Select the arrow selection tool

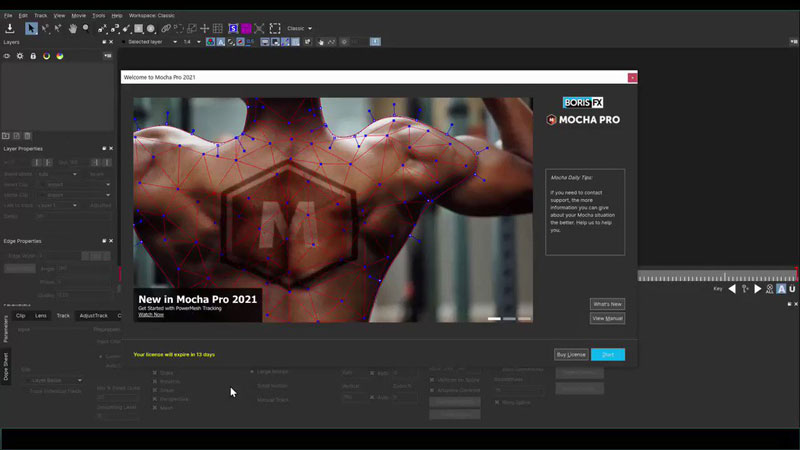tap(31, 28)
